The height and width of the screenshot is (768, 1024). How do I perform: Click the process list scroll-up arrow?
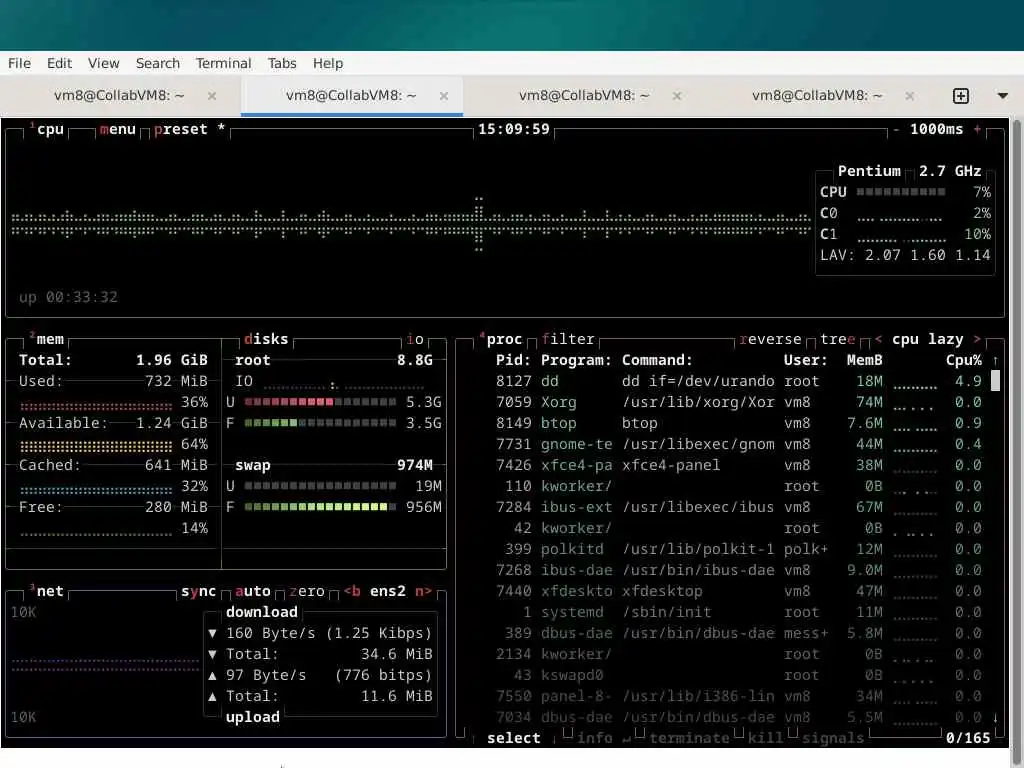[995, 360]
